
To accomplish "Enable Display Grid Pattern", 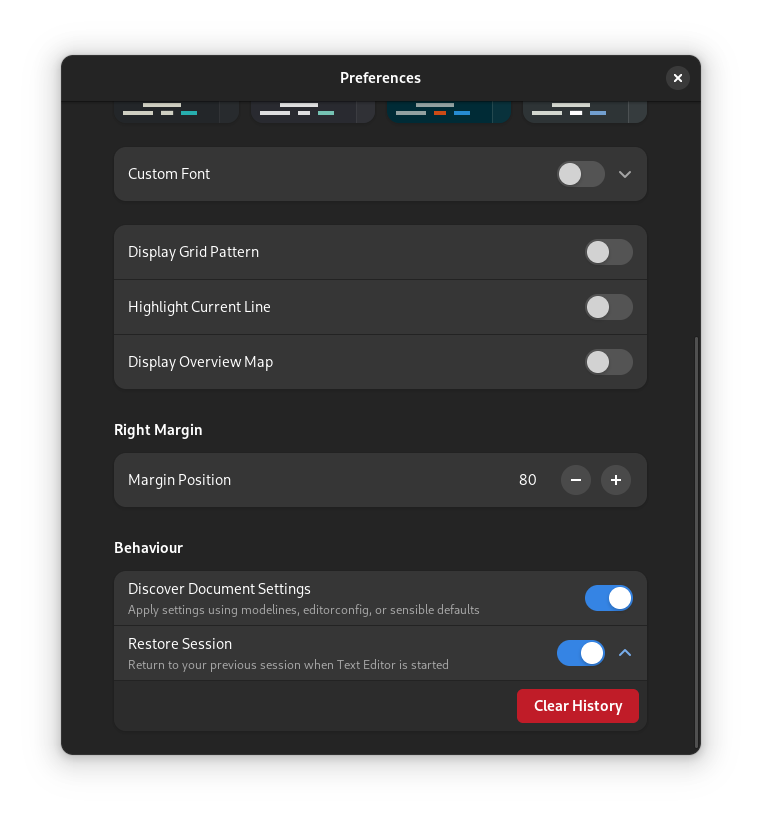I will [608, 252].
